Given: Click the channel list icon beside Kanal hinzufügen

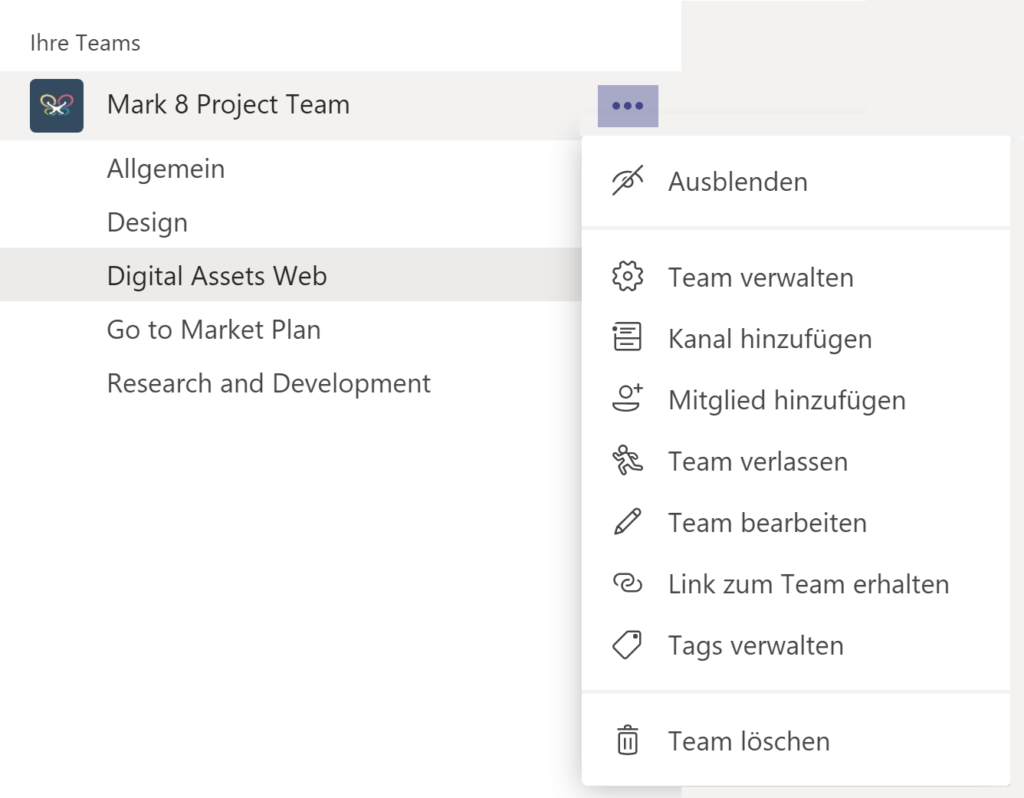Looking at the screenshot, I should click(627, 338).
